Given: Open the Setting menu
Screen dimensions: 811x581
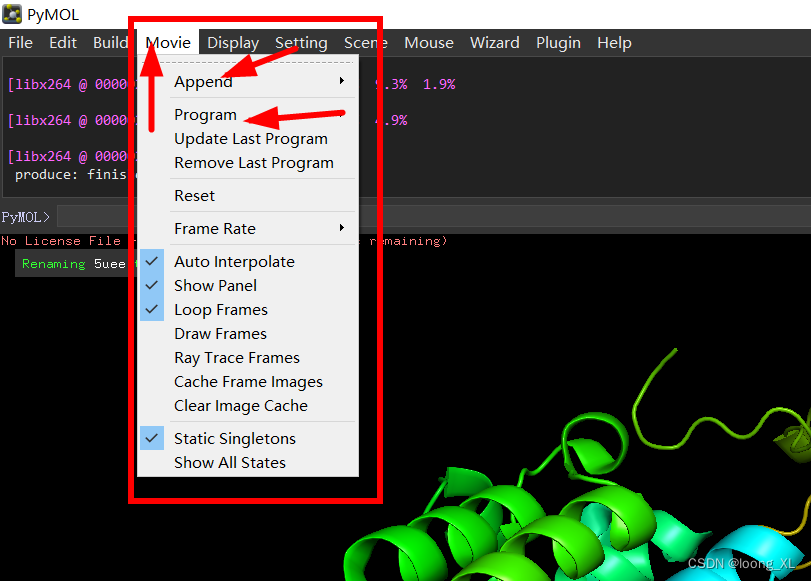Looking at the screenshot, I should (300, 42).
